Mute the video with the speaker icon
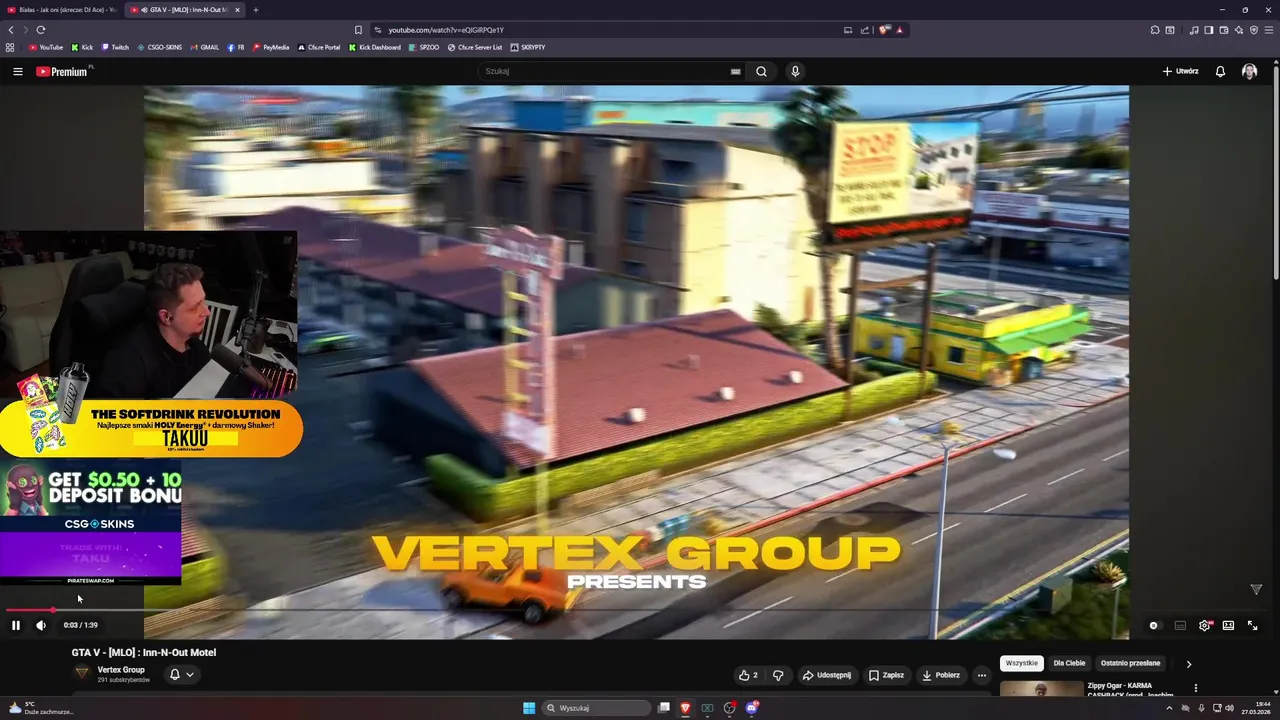This screenshot has height=720, width=1280. [41, 625]
